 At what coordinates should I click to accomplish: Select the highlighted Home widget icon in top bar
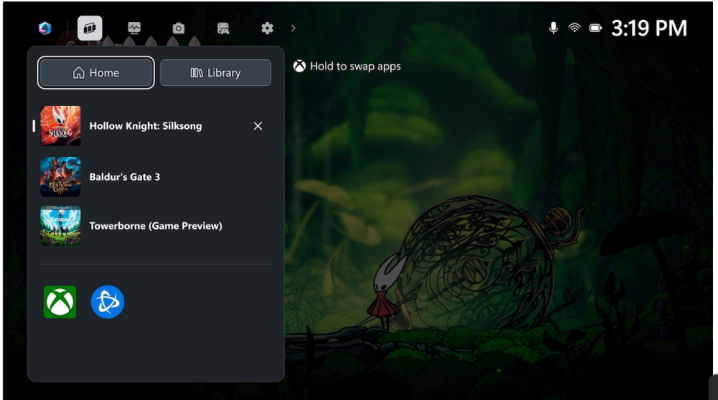click(90, 28)
